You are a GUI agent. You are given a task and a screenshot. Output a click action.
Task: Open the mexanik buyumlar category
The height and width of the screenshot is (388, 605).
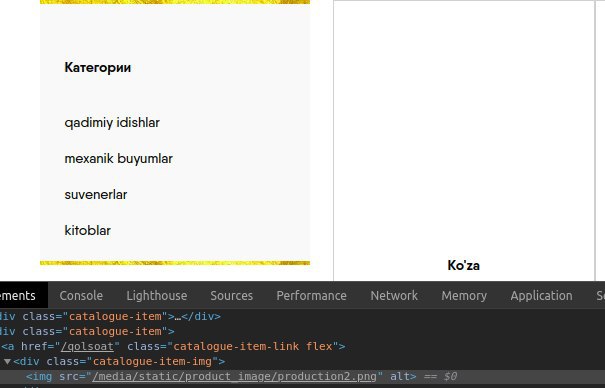[x=118, y=159]
